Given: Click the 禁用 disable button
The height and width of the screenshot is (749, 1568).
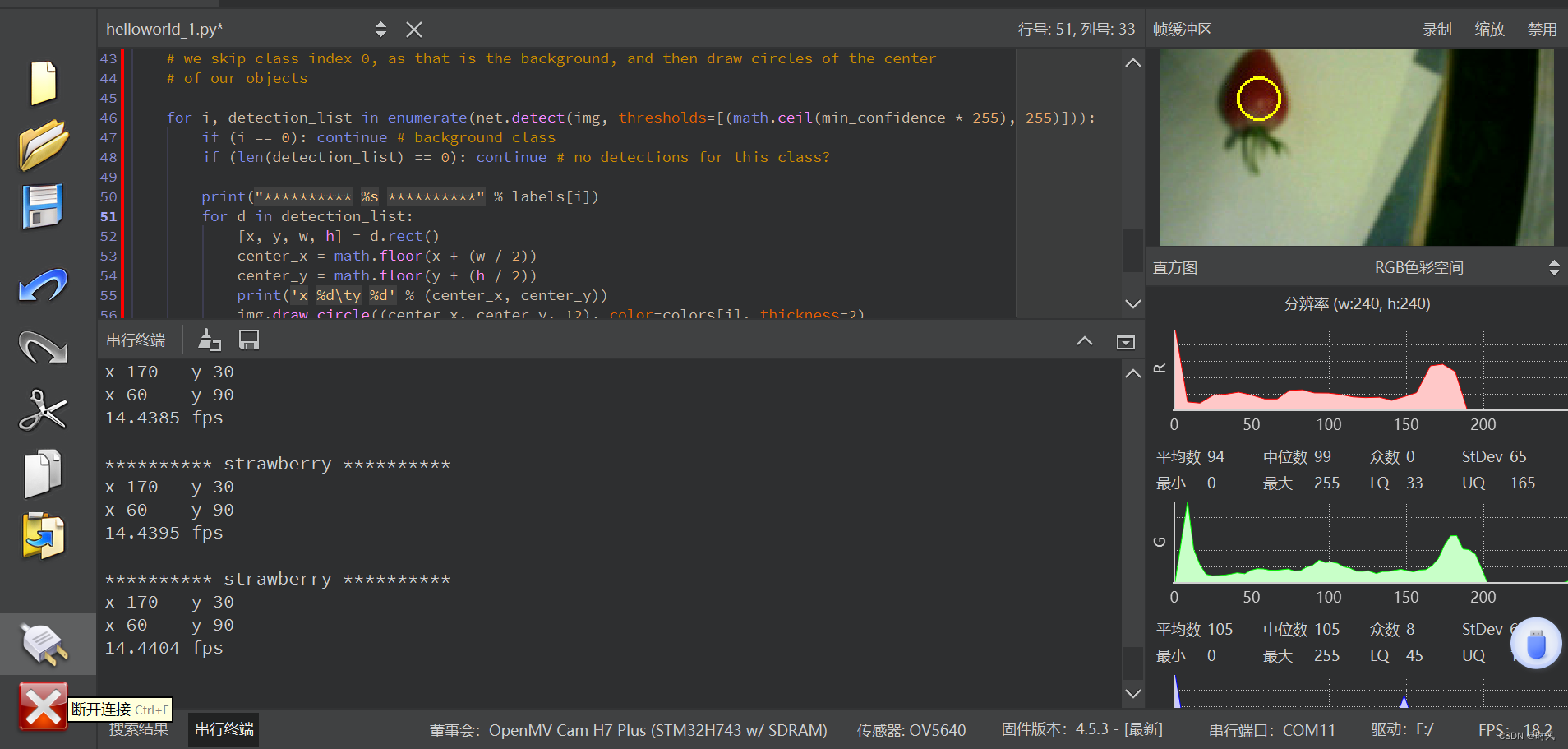Looking at the screenshot, I should pyautogui.click(x=1543, y=30).
